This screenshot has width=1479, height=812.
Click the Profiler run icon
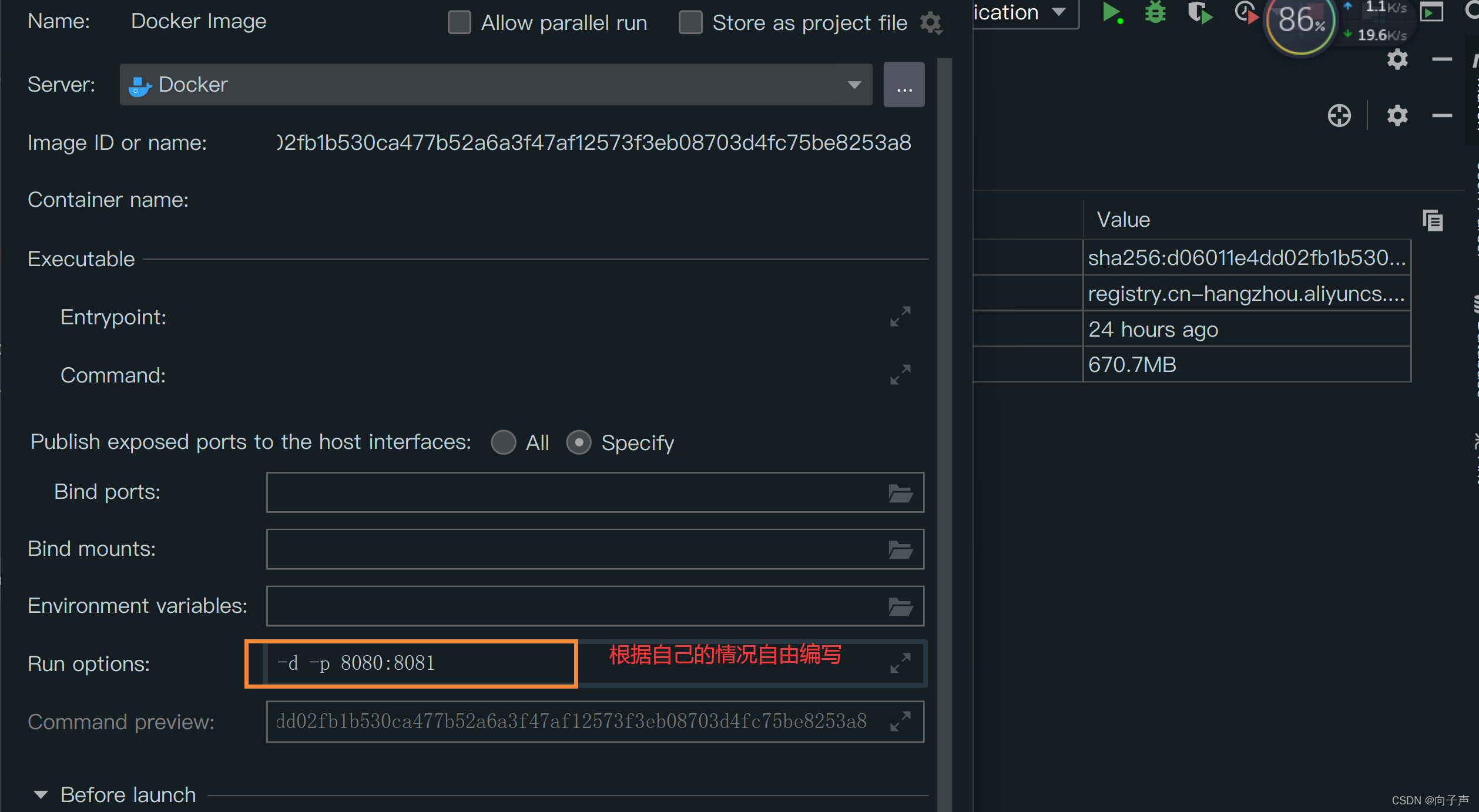(x=1246, y=12)
